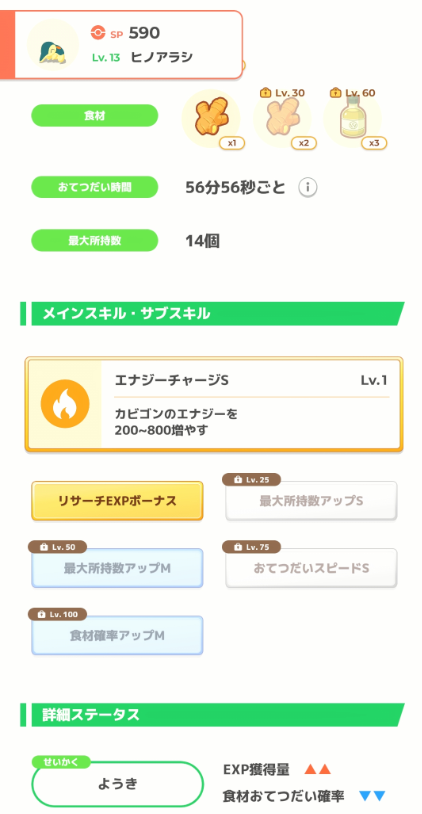Screen dimensions: 422x814
Task: Tap the Pokéball SP icon
Action: pos(97,33)
